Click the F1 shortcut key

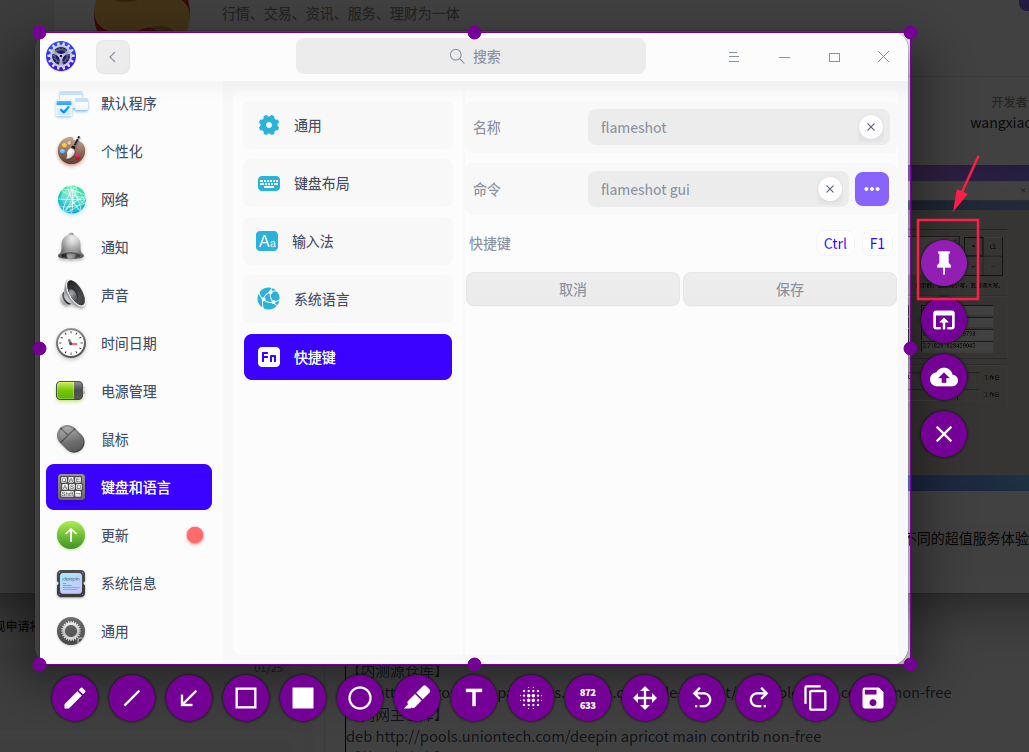(877, 244)
